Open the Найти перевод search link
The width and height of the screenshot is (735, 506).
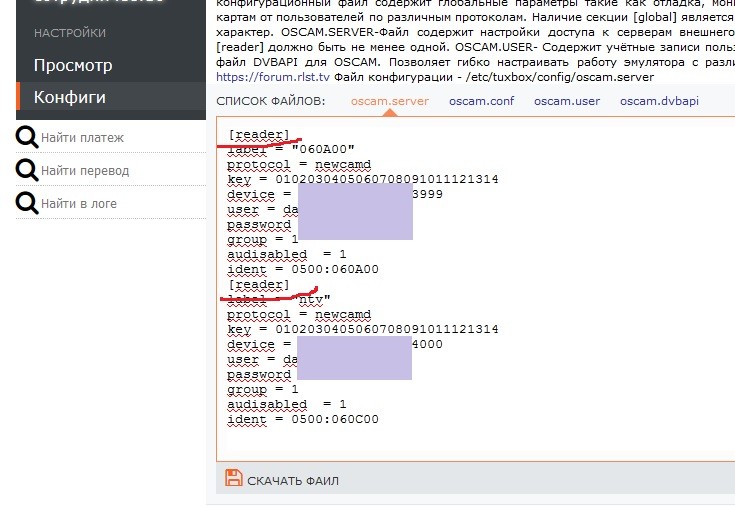[x=85, y=171]
